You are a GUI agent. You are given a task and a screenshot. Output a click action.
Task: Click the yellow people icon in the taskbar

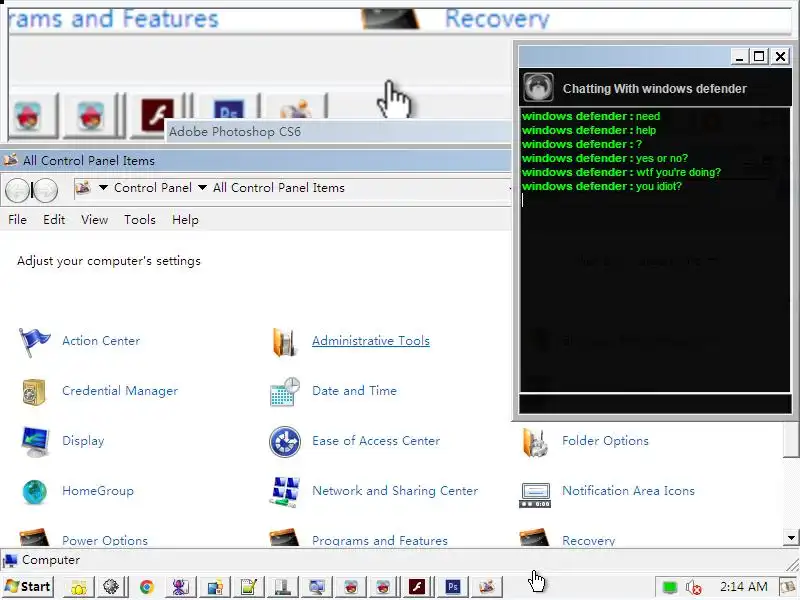coord(79,588)
